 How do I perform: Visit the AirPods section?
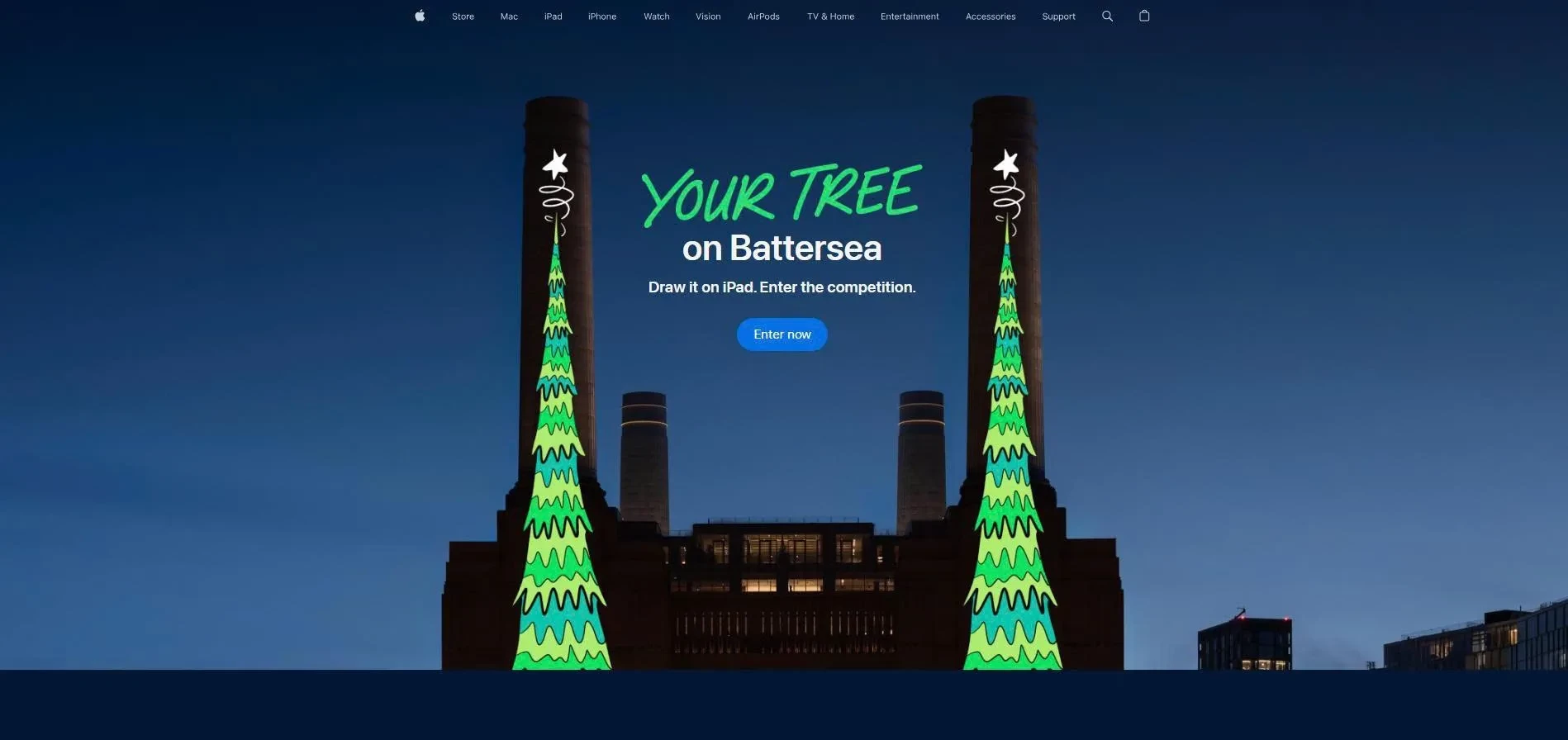pos(763,17)
